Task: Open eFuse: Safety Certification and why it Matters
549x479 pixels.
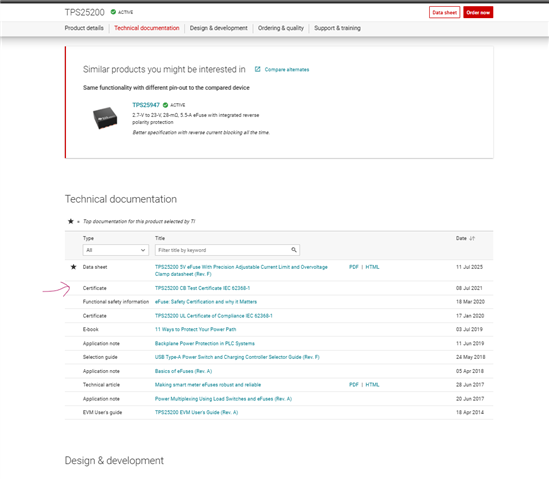Action: pos(206,302)
